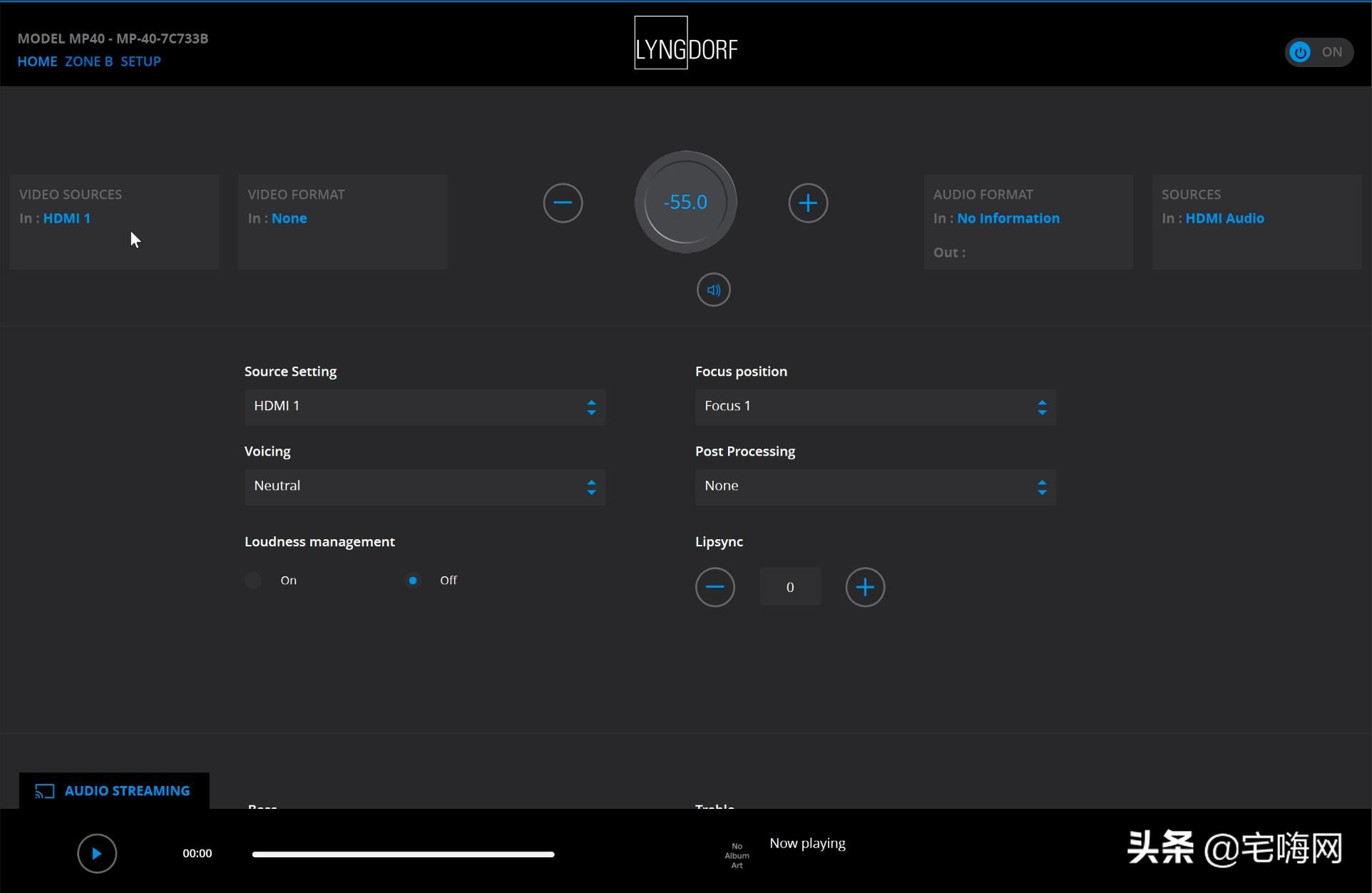Select Loudness management Off option
This screenshot has height=893, width=1372.
tap(413, 581)
